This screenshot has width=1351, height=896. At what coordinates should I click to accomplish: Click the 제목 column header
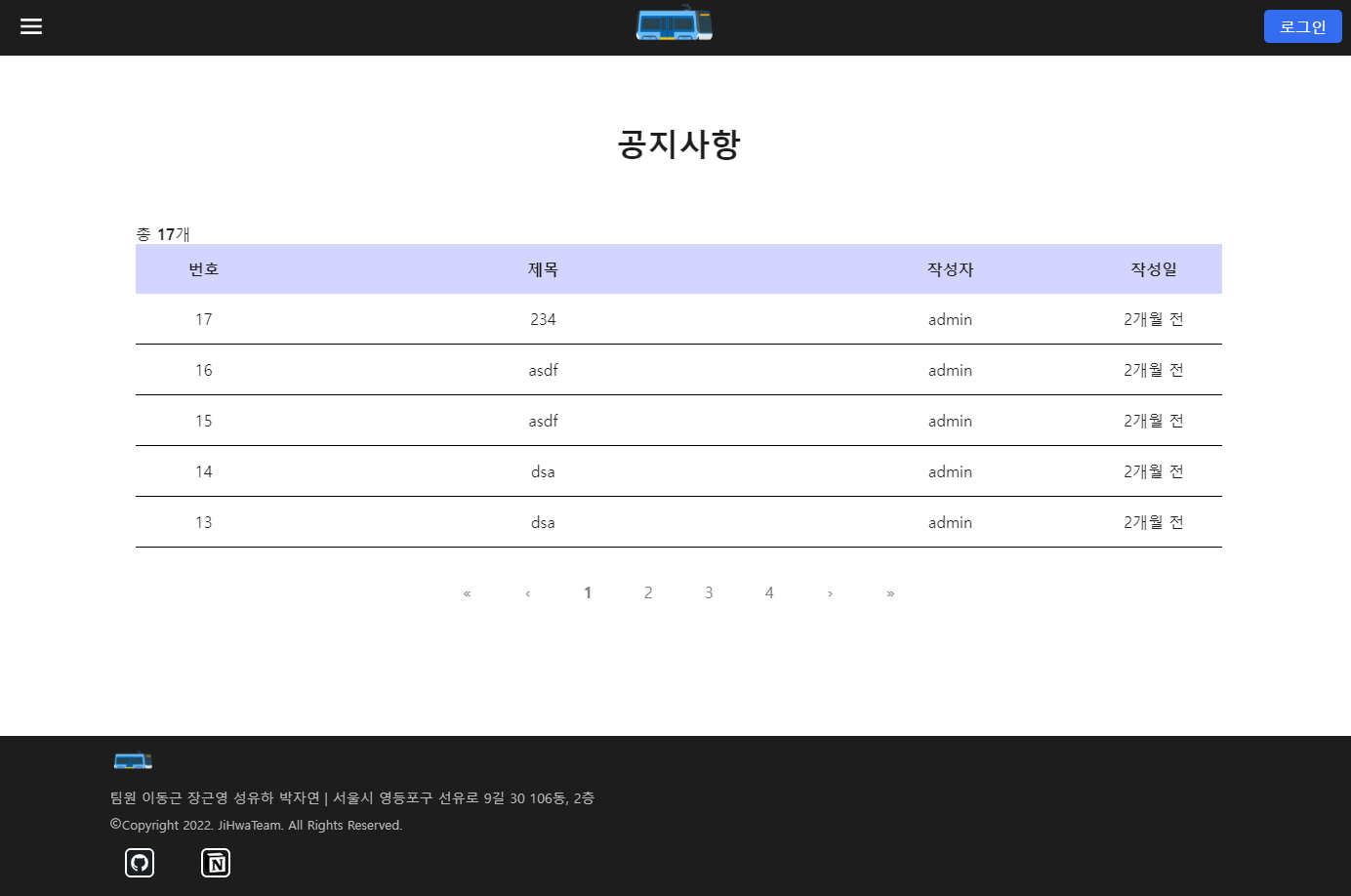(x=543, y=269)
